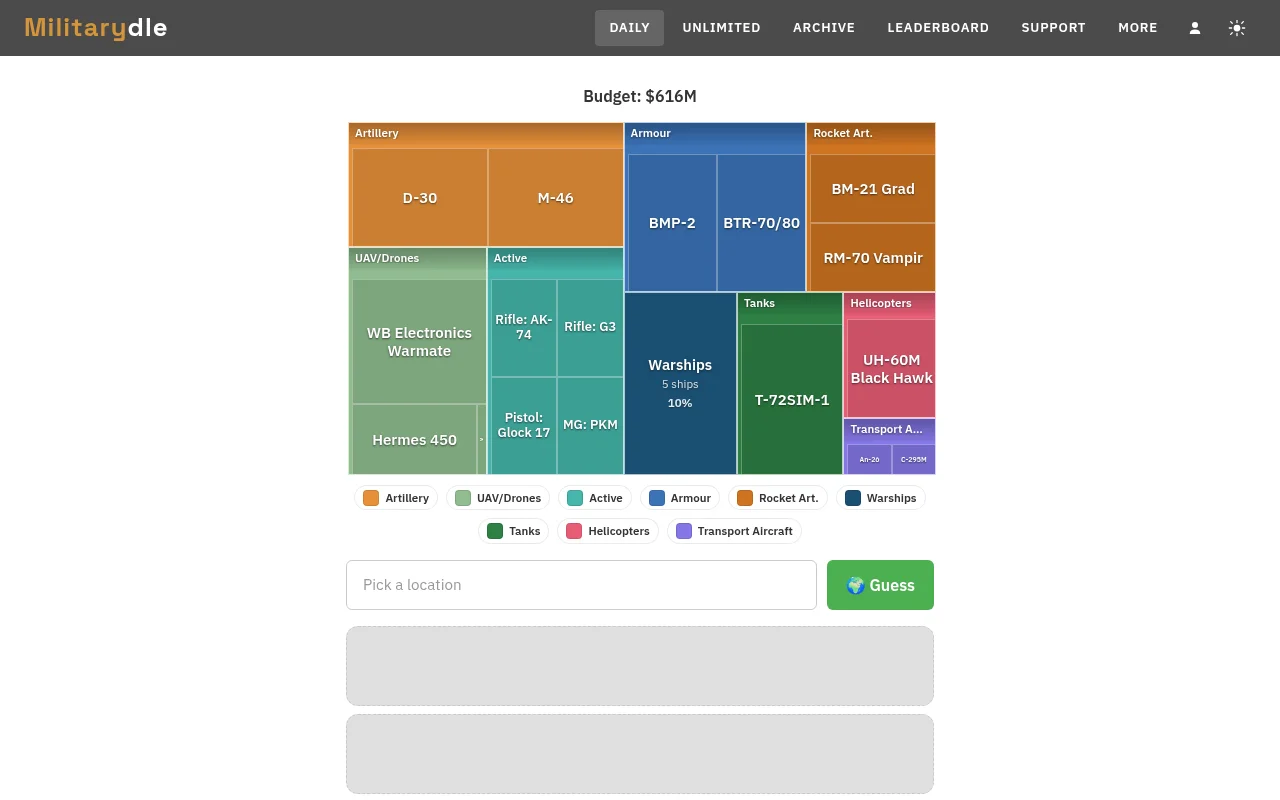Select the Rifle: AK-74 tile
This screenshot has width=1280, height=800.
tap(524, 327)
